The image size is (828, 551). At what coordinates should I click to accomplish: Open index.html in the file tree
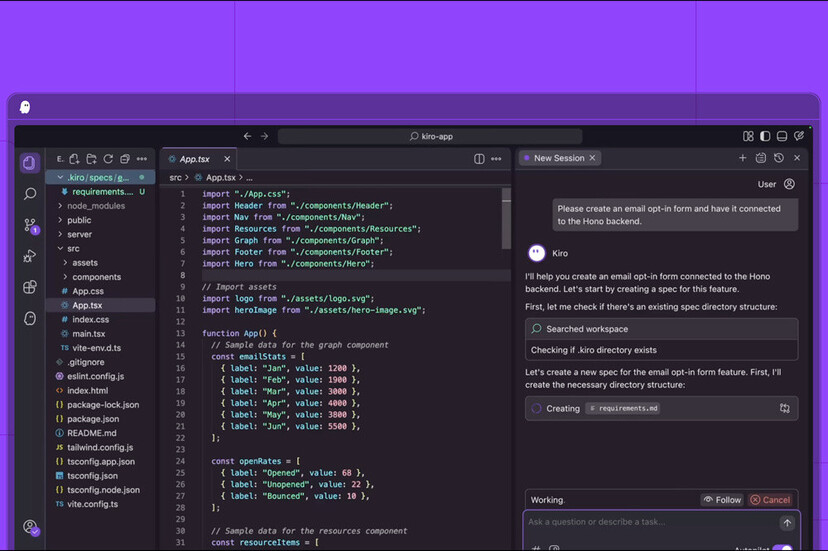[100, 391]
